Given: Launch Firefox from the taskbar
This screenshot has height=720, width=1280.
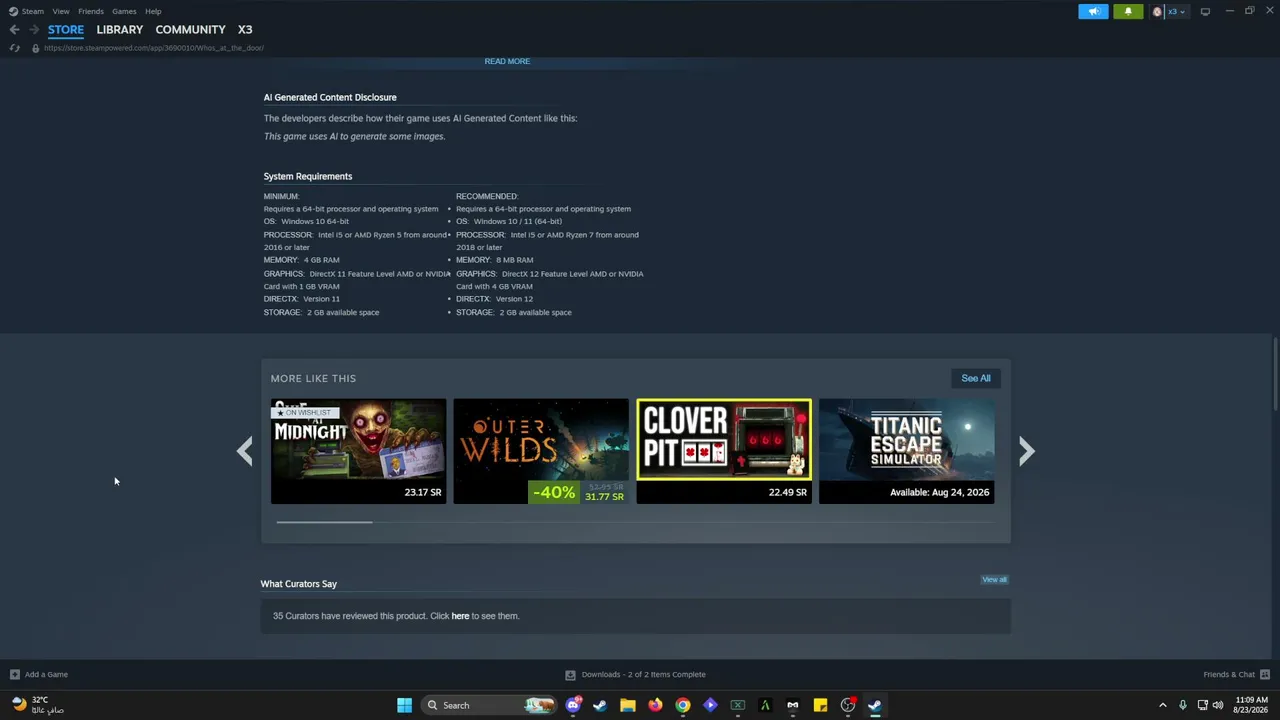Looking at the screenshot, I should point(655,705).
